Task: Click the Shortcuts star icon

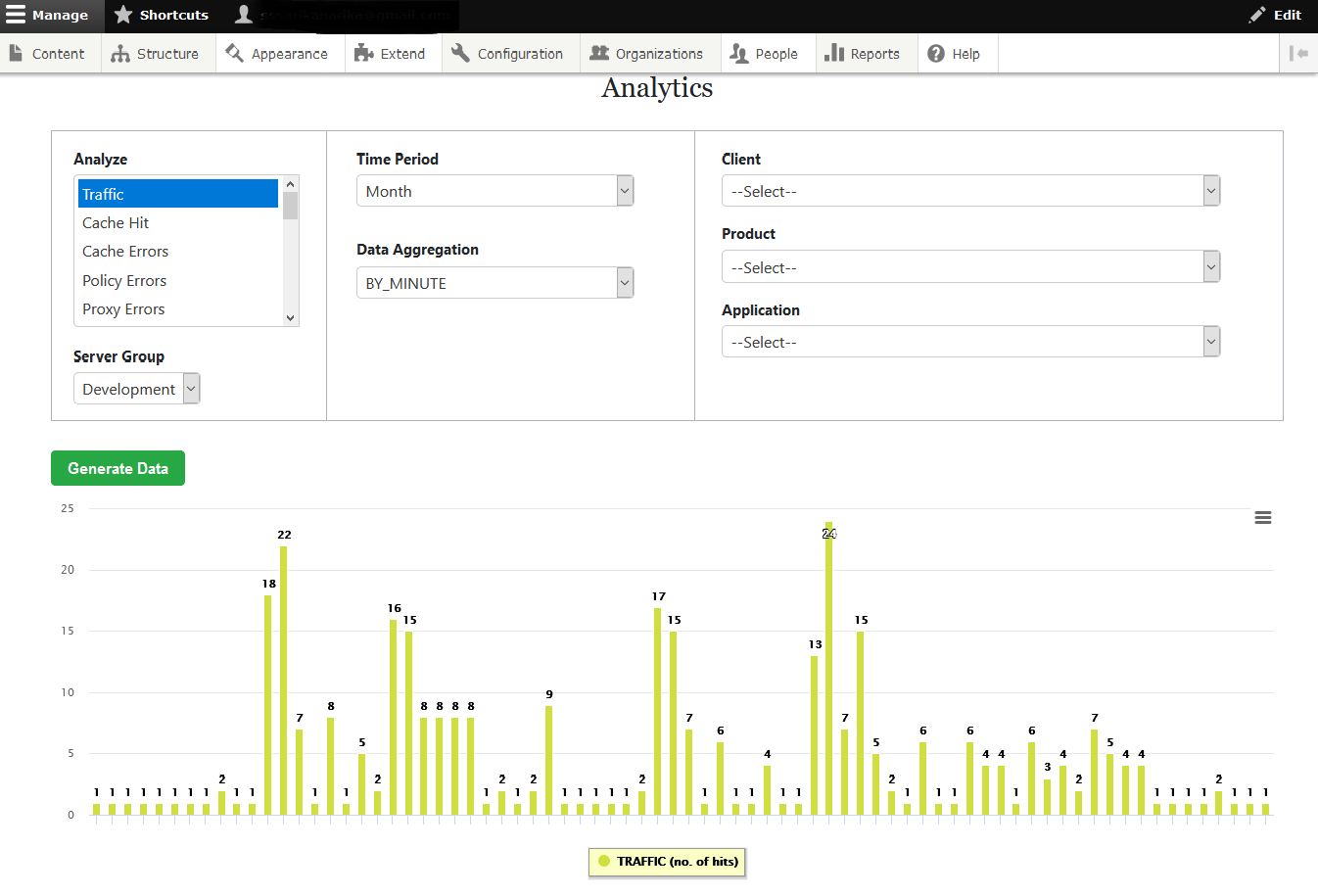Action: point(123,15)
